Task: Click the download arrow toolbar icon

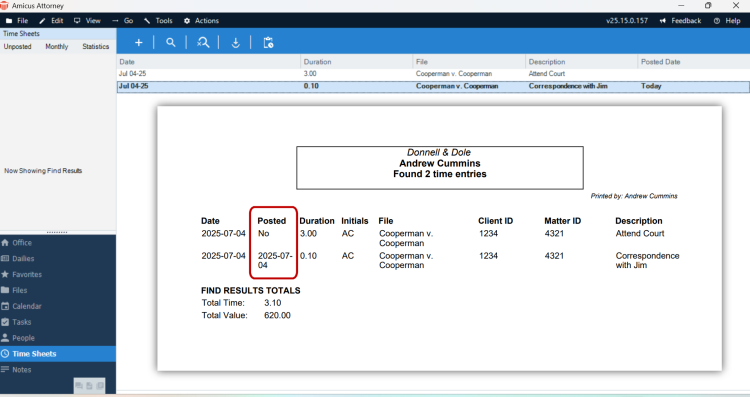Action: pyautogui.click(x=235, y=43)
